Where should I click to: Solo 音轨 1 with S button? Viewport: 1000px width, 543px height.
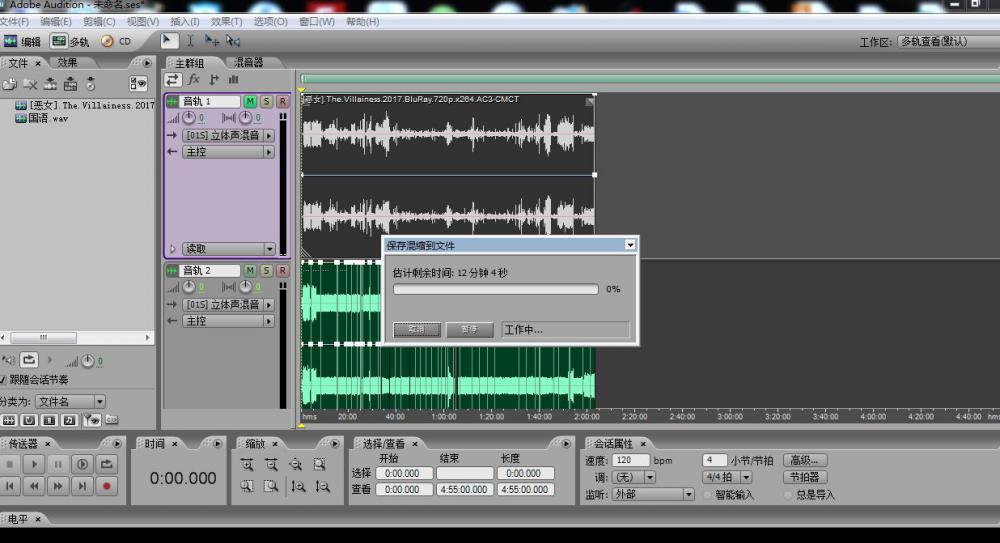click(267, 101)
